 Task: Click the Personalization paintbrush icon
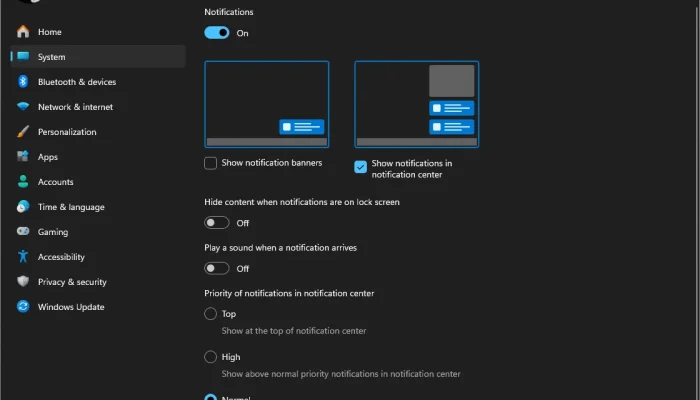click(x=23, y=132)
